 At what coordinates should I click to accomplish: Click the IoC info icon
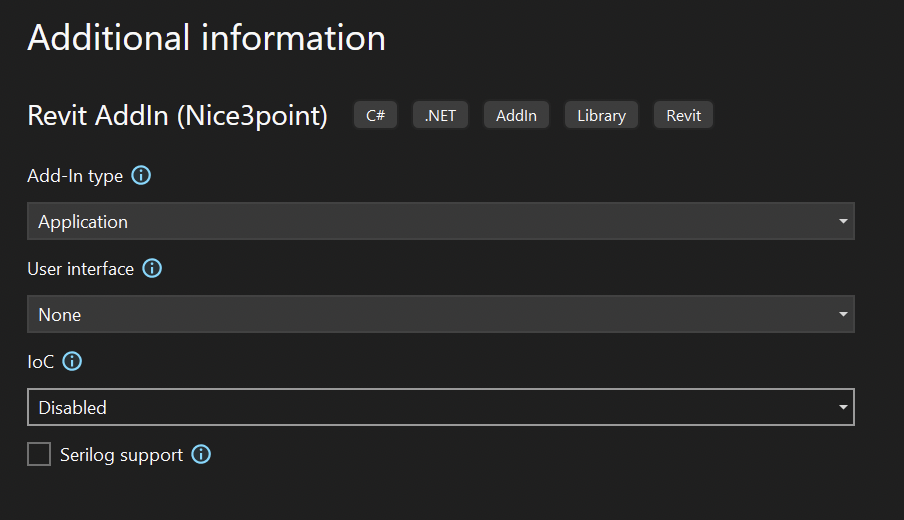[73, 362]
